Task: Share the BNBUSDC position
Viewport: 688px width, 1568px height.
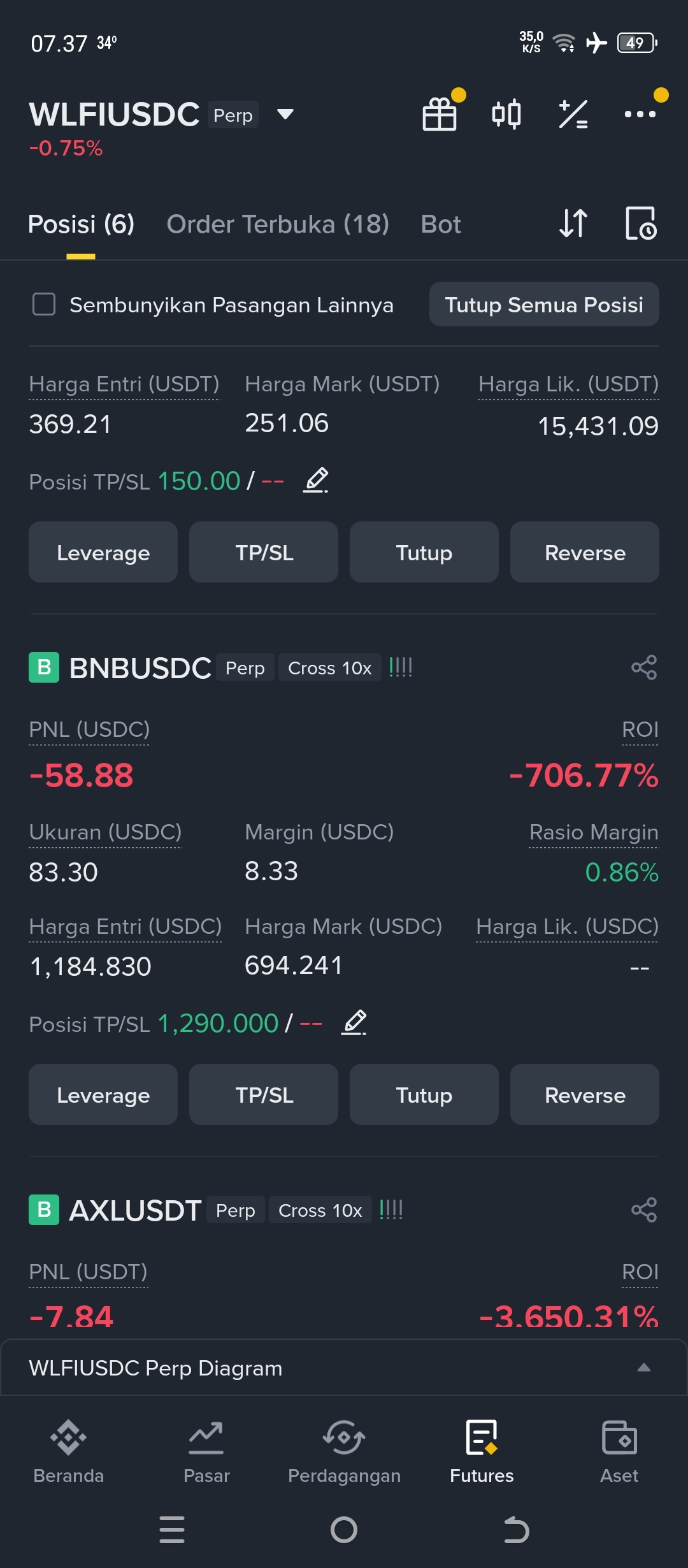Action: (644, 667)
